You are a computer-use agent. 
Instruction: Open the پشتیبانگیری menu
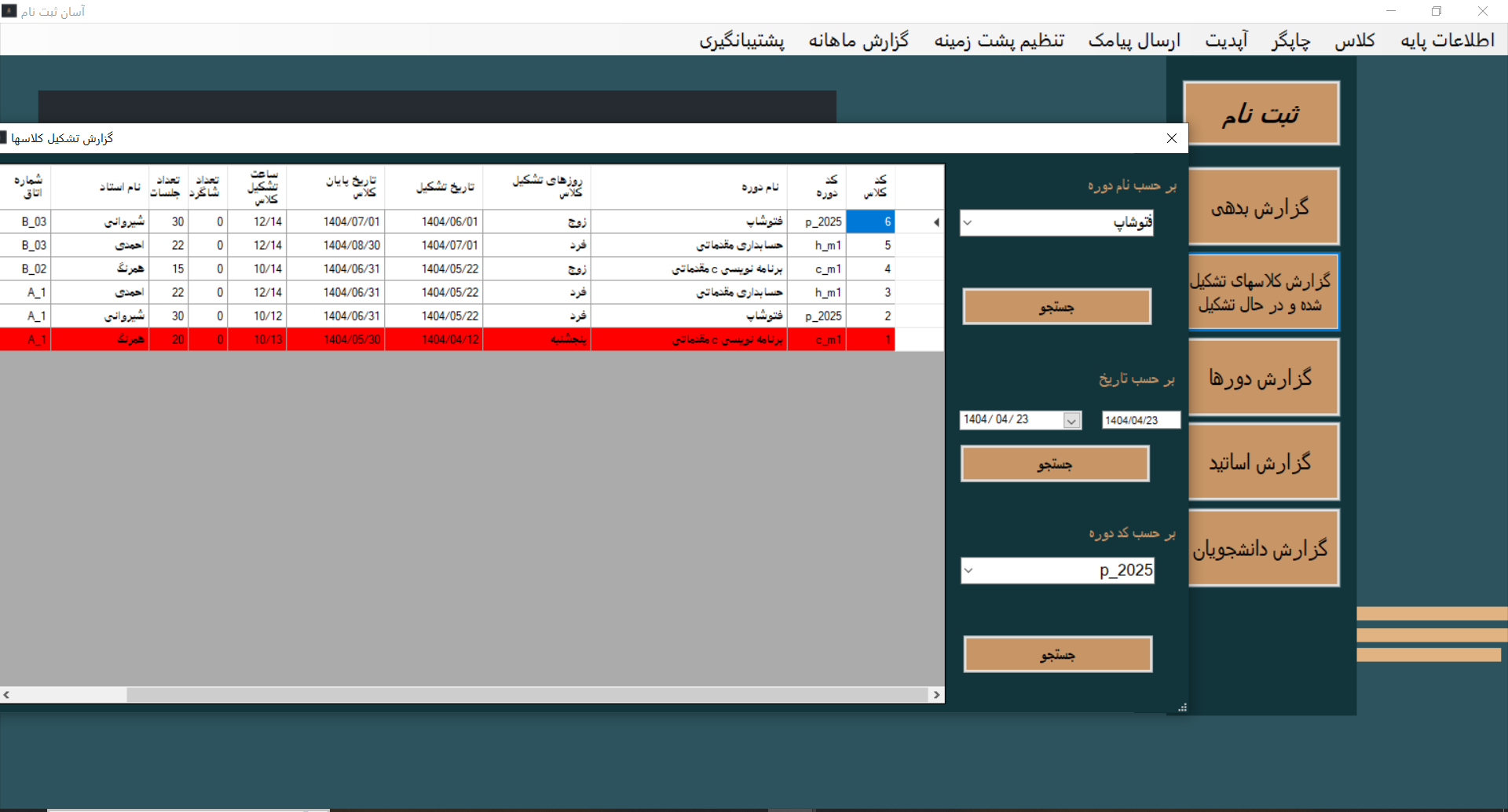742,40
